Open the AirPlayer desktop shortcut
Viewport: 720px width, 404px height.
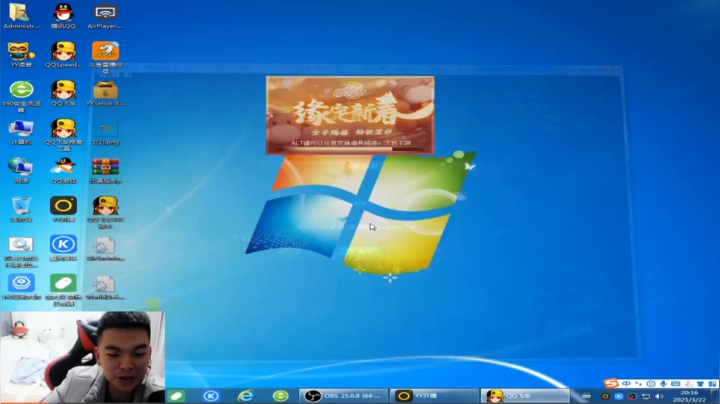pyautogui.click(x=105, y=16)
